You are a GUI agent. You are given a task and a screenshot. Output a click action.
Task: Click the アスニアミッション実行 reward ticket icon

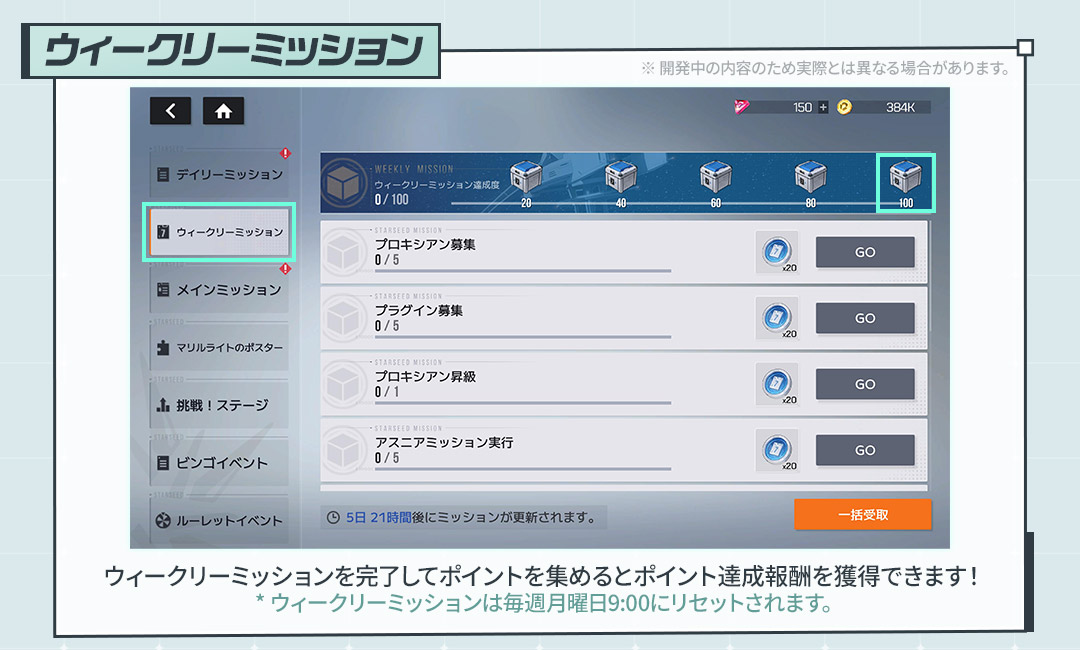pos(776,450)
